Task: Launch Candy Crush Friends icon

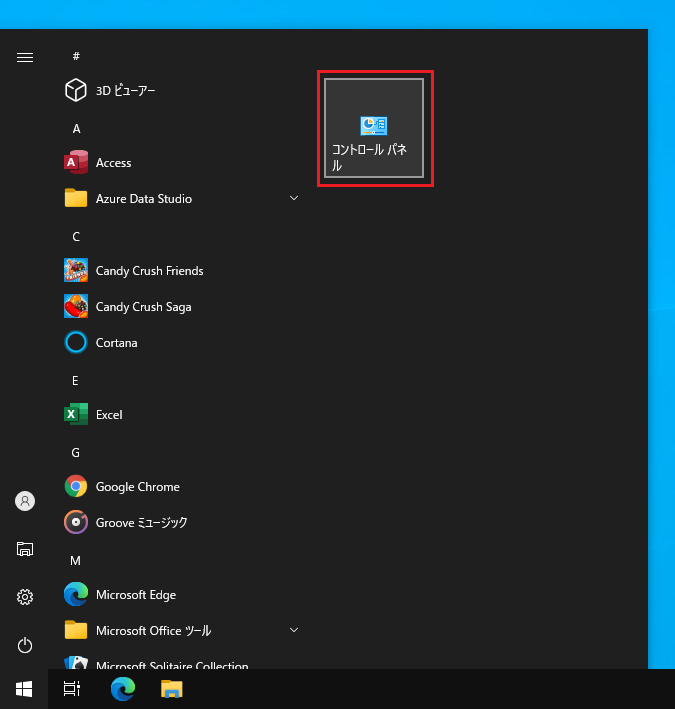Action: [x=76, y=270]
